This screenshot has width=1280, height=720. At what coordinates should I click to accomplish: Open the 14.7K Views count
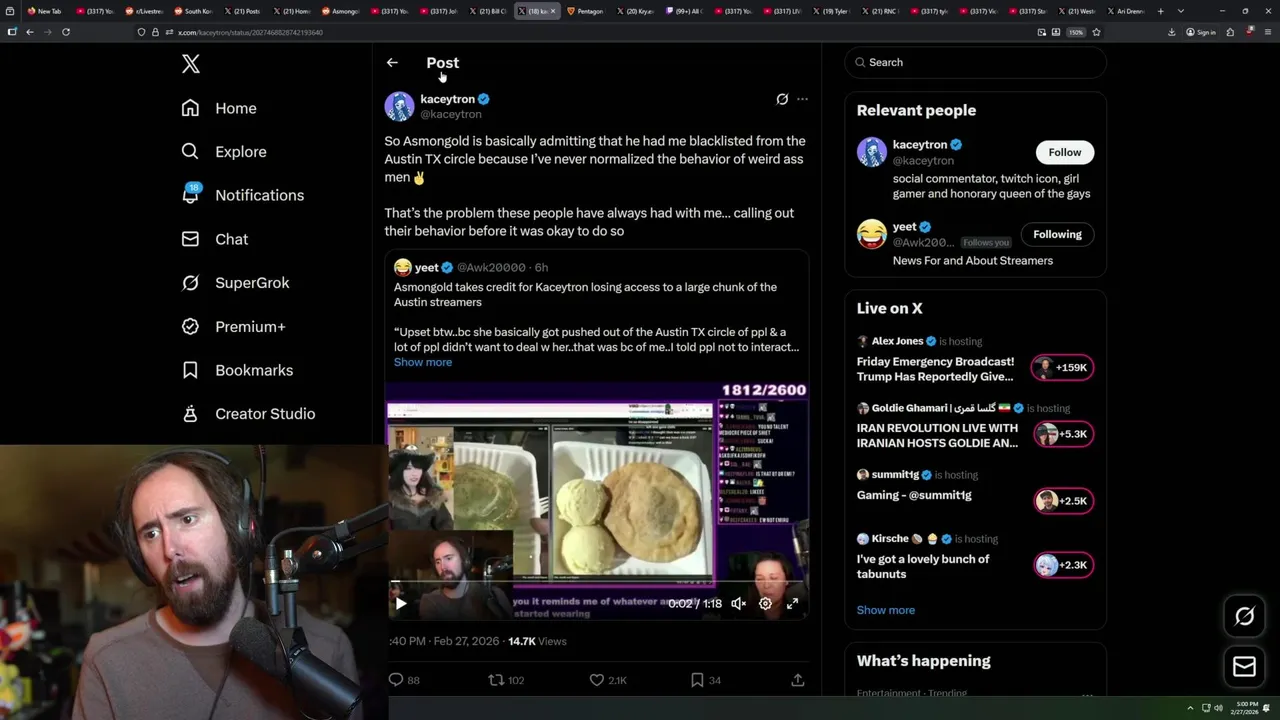[537, 641]
